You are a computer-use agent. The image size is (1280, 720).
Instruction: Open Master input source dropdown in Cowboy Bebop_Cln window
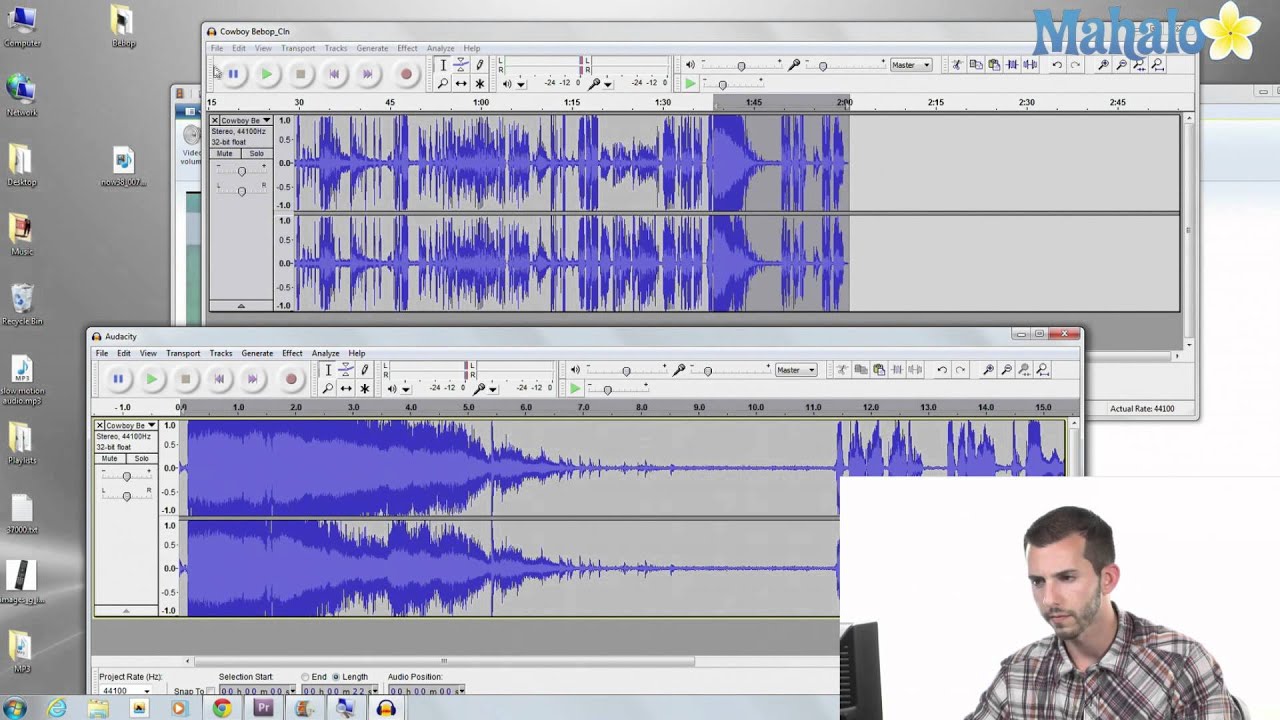click(912, 65)
